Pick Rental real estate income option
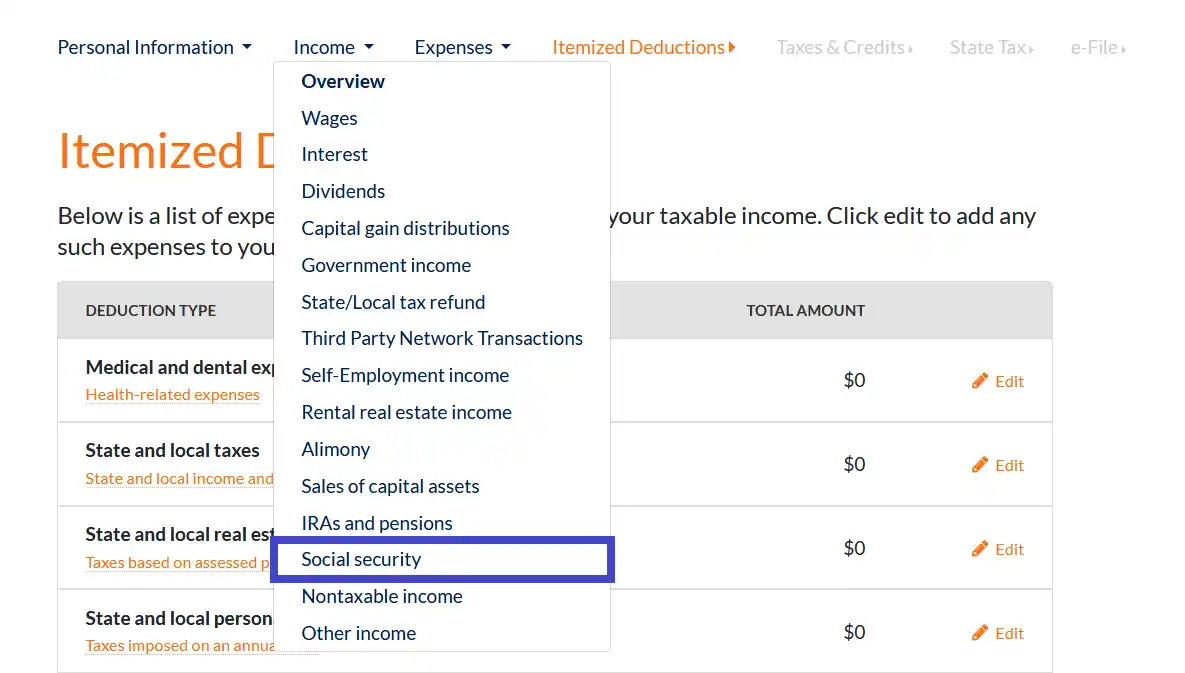The image size is (1185, 673). [406, 412]
